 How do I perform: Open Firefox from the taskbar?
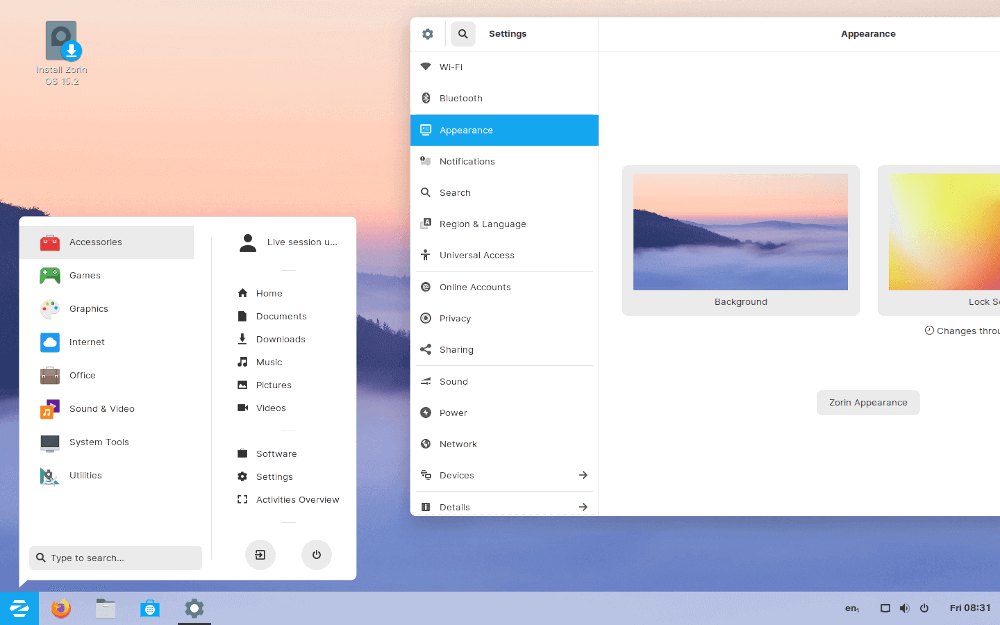coord(60,608)
